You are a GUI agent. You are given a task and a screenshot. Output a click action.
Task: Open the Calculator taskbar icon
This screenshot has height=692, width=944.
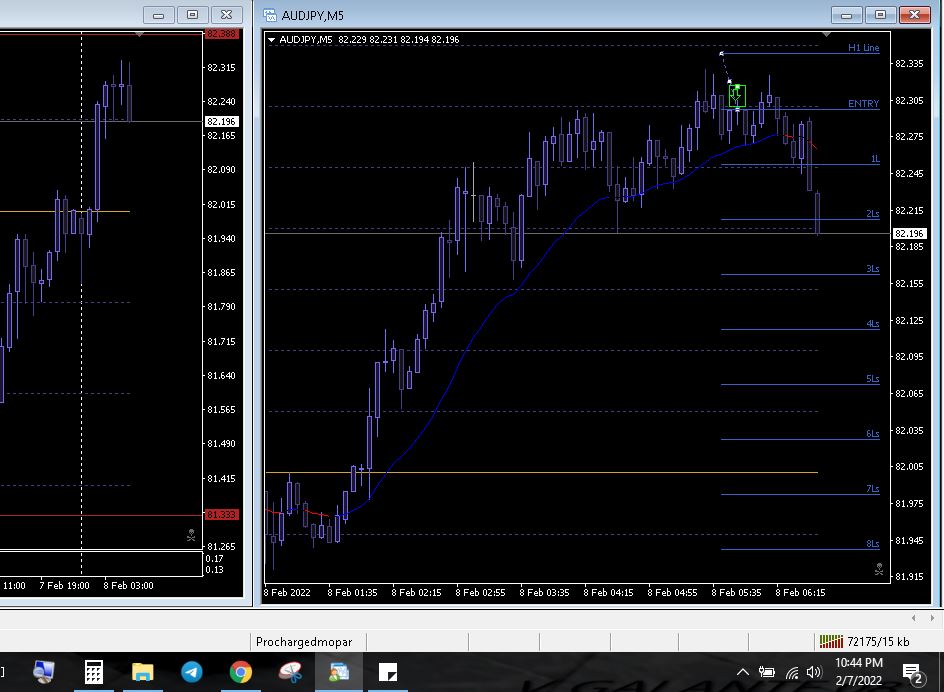coord(93,672)
